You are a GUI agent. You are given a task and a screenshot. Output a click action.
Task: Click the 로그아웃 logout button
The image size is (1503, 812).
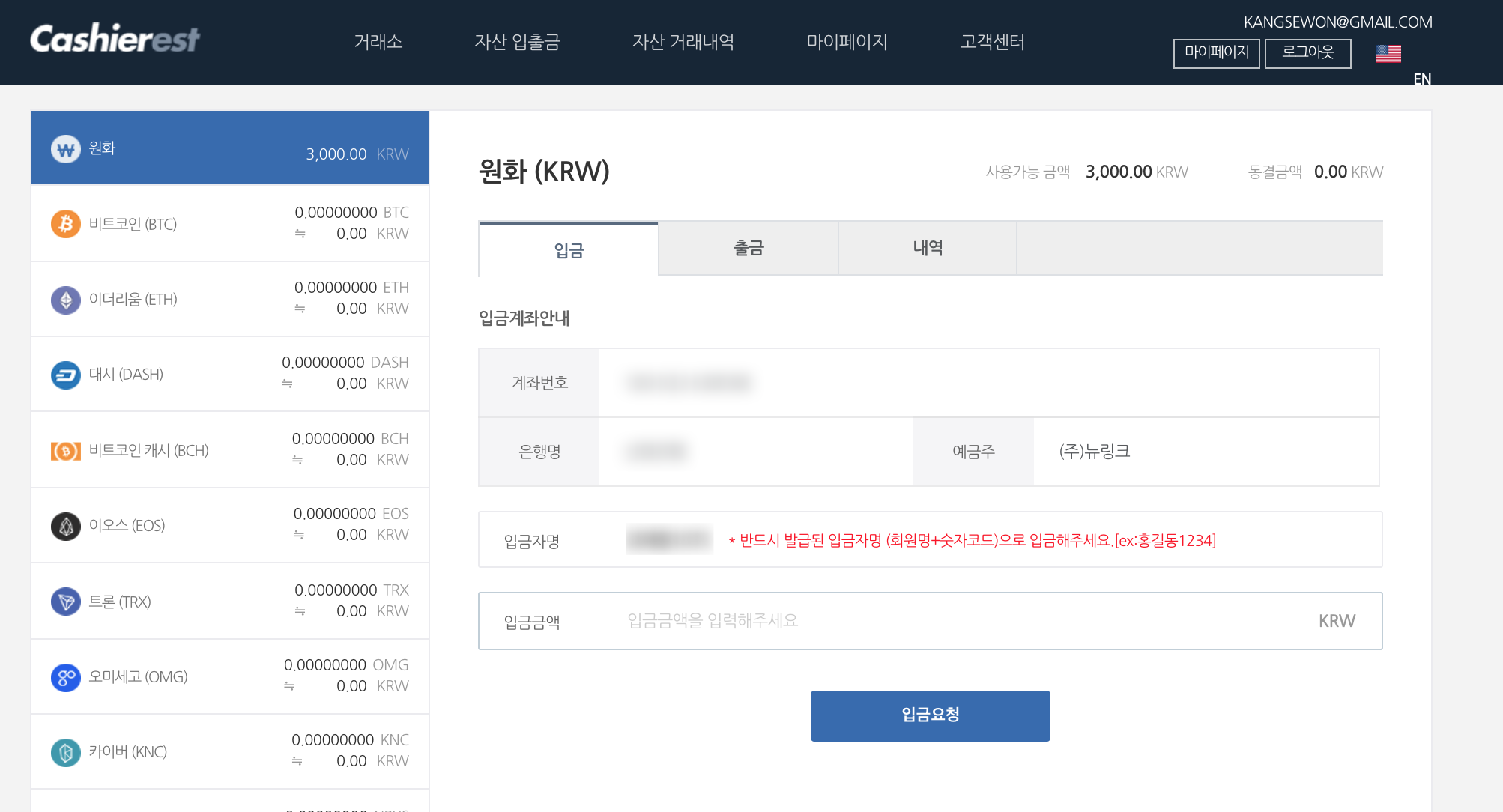1307,53
